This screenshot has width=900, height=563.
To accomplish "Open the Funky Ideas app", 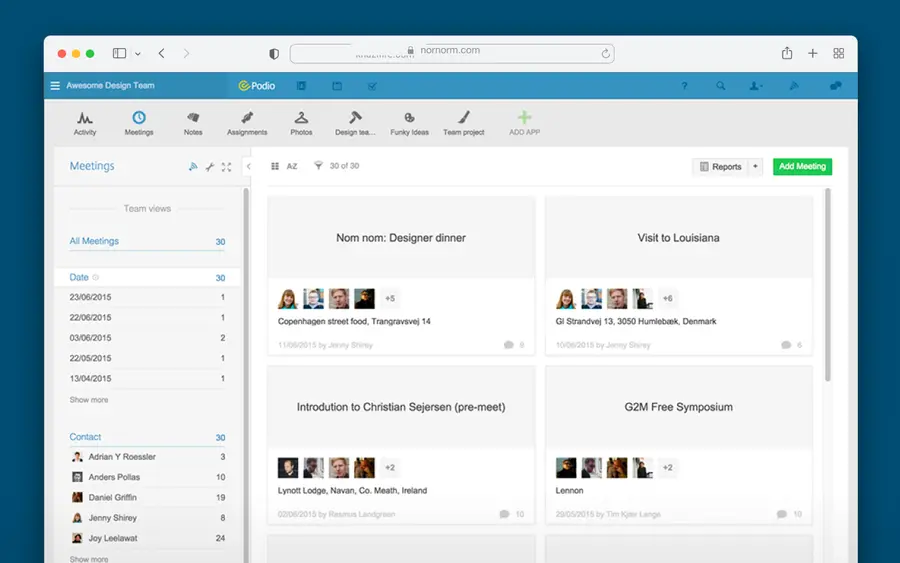I will [x=409, y=123].
